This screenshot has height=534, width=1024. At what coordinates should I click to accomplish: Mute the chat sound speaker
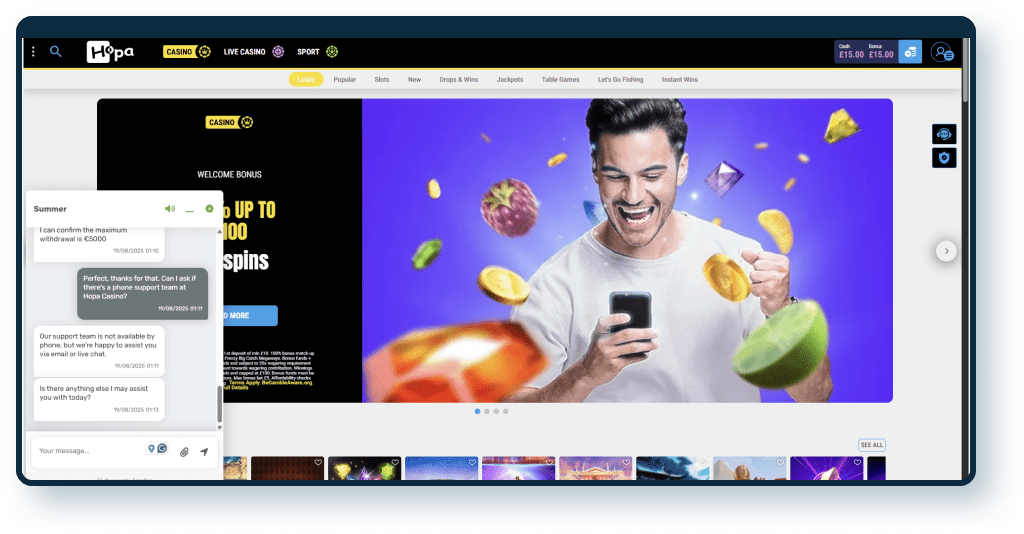tap(170, 209)
